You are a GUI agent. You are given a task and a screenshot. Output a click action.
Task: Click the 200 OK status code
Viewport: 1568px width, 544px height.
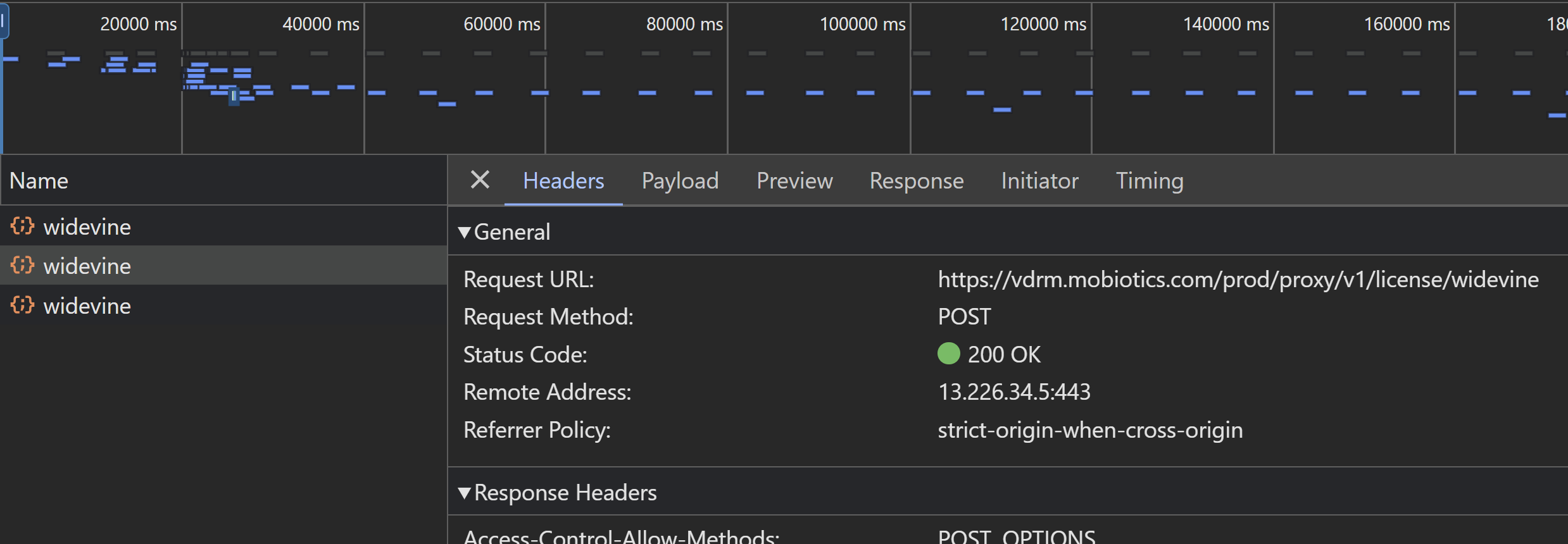coord(1003,354)
